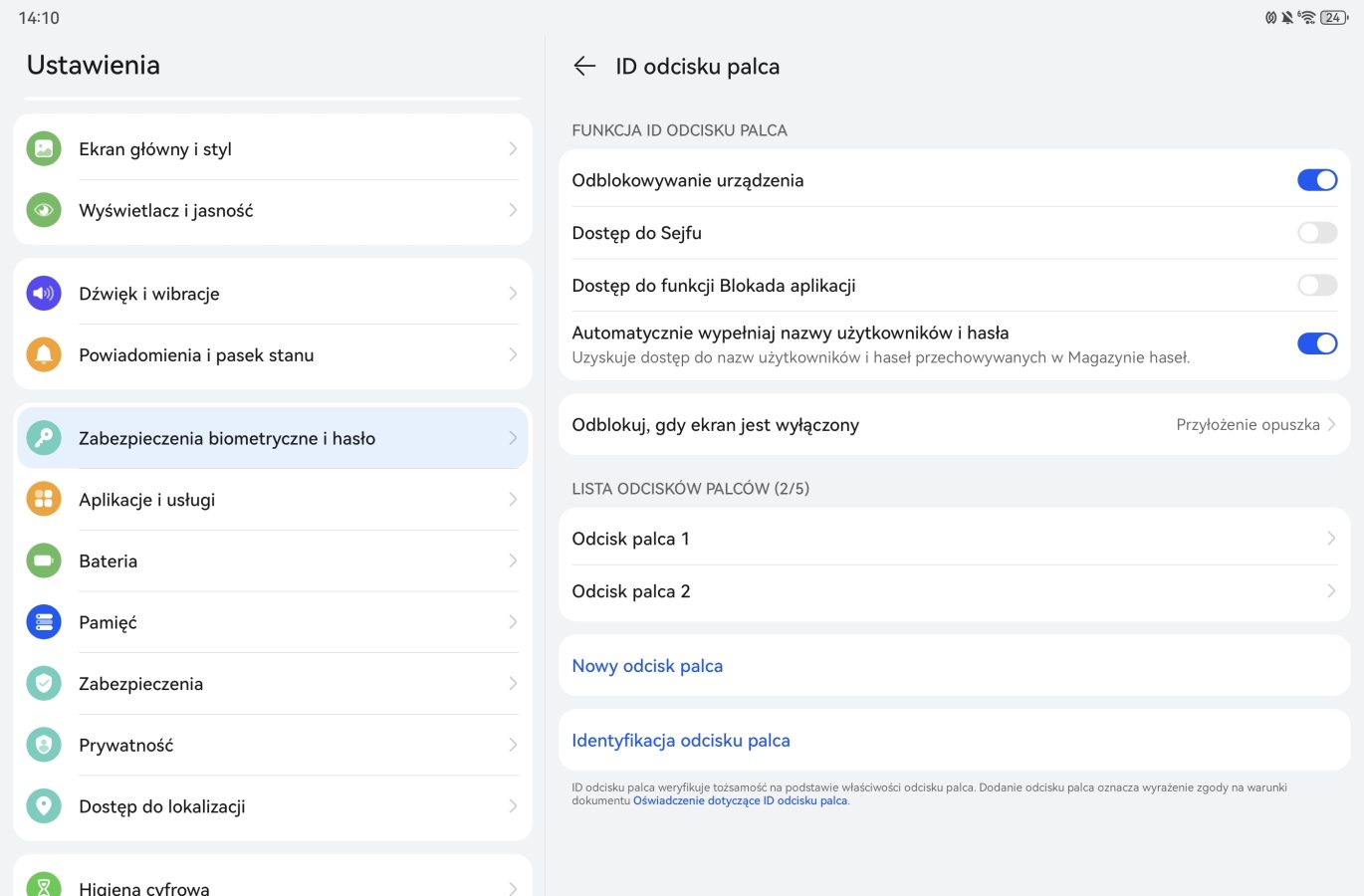Open Powiadomienia i pasek stanu settings
1364x896 pixels.
pyautogui.click(x=273, y=354)
